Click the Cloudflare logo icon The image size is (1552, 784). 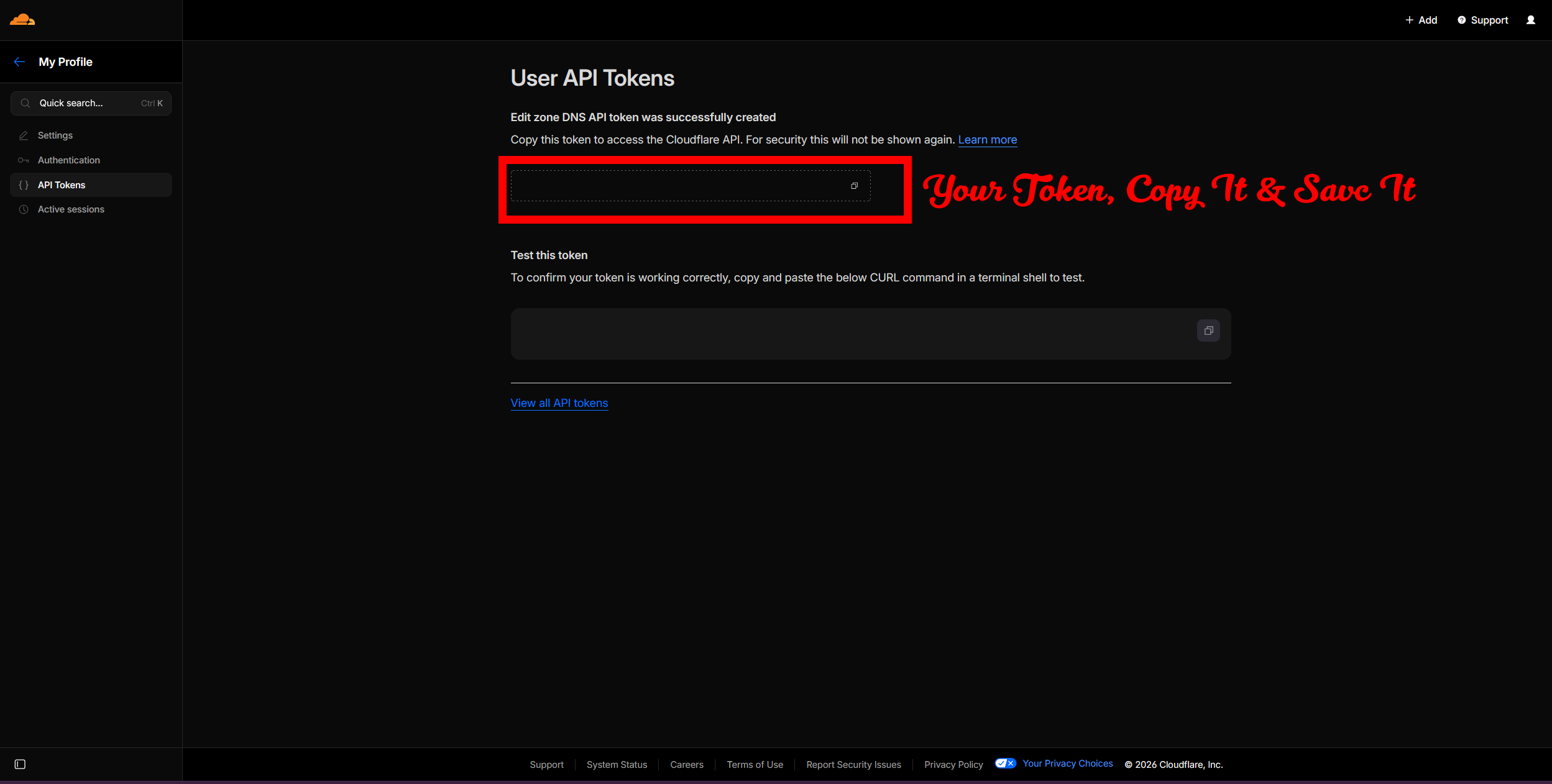tap(22, 19)
